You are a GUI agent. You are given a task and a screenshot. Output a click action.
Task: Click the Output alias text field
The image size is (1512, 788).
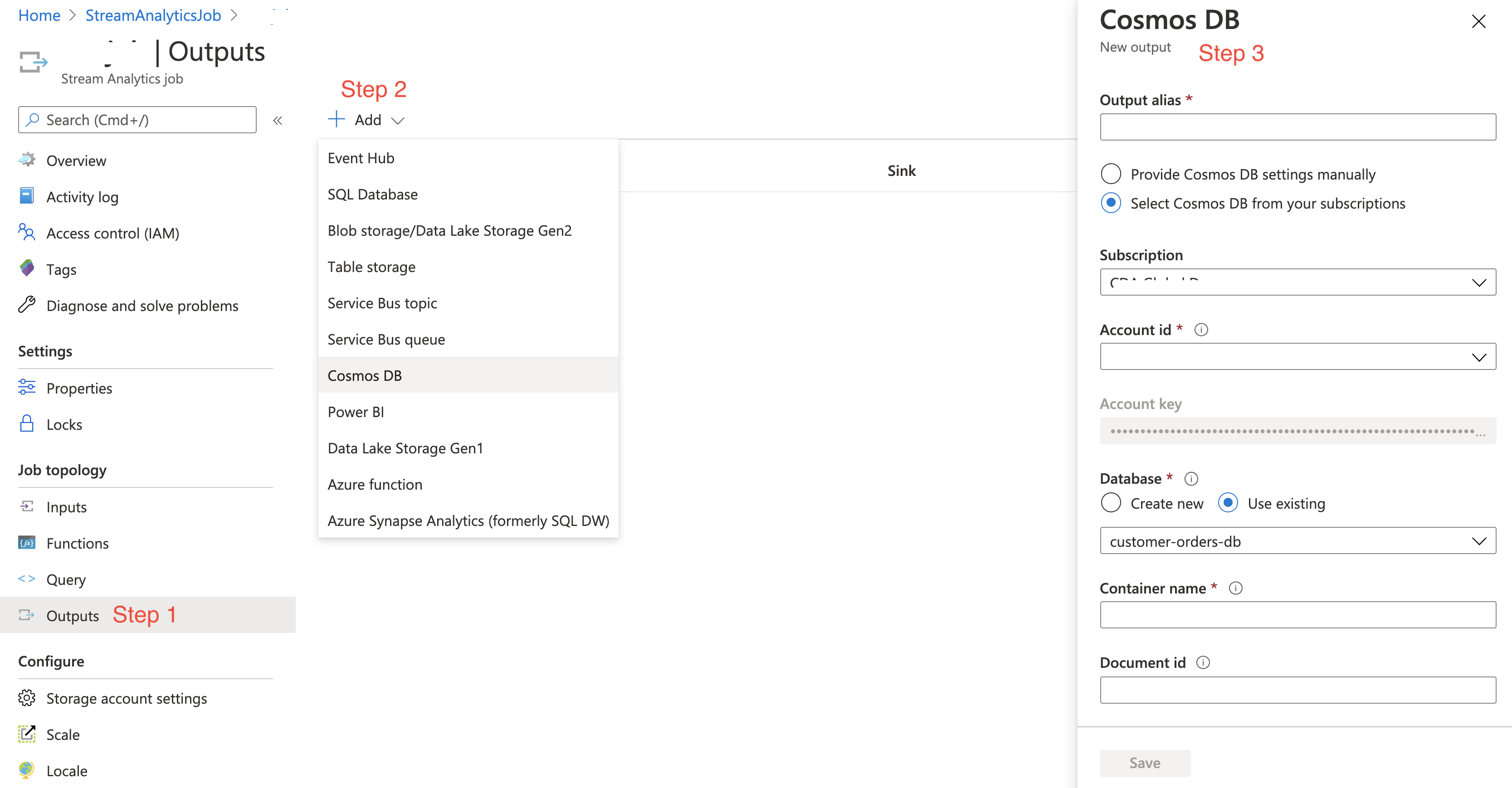[x=1297, y=127]
